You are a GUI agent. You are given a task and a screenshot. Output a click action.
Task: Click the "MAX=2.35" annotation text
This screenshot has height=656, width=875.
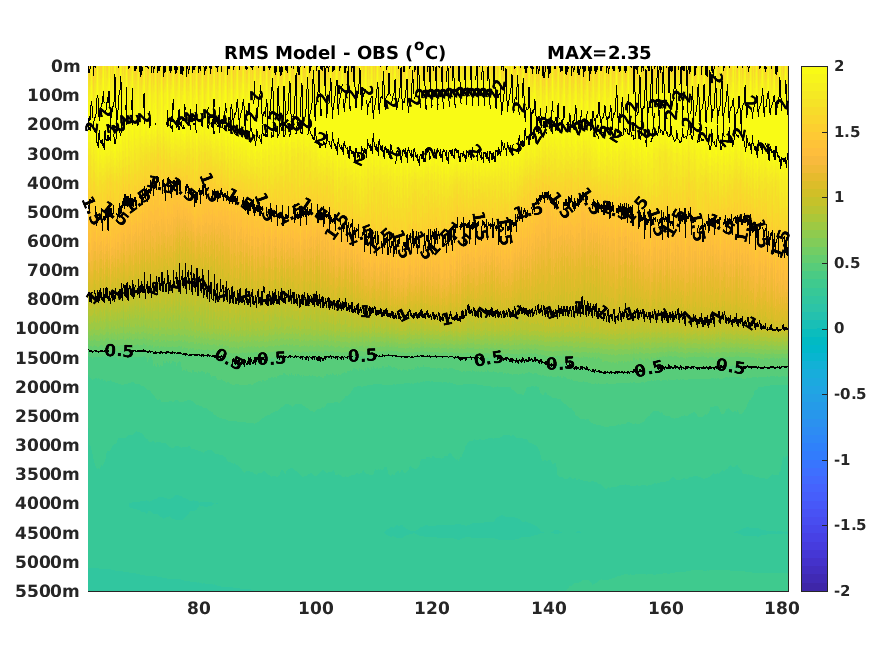pos(599,53)
